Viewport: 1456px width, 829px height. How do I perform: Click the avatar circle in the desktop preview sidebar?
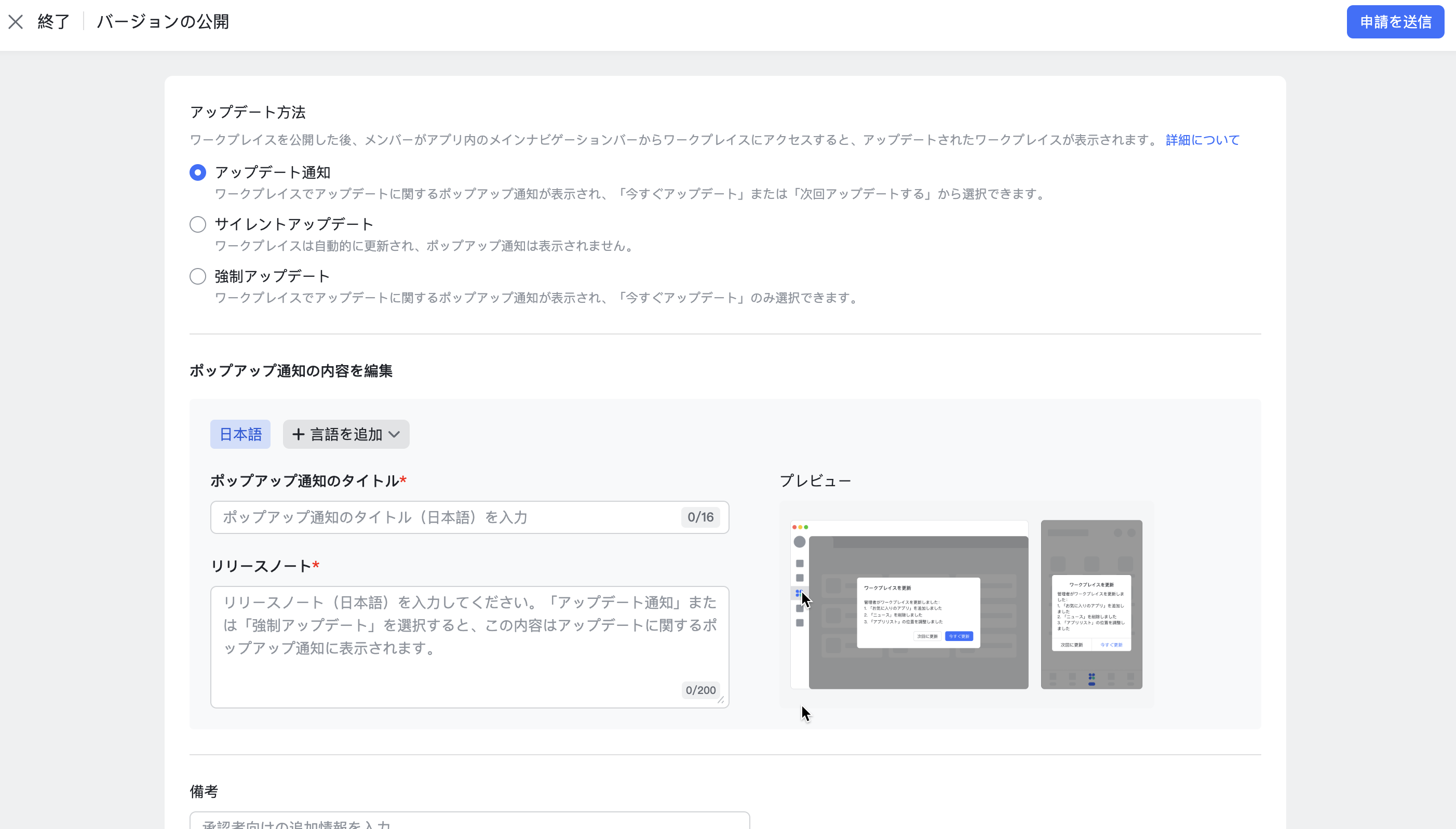[800, 542]
